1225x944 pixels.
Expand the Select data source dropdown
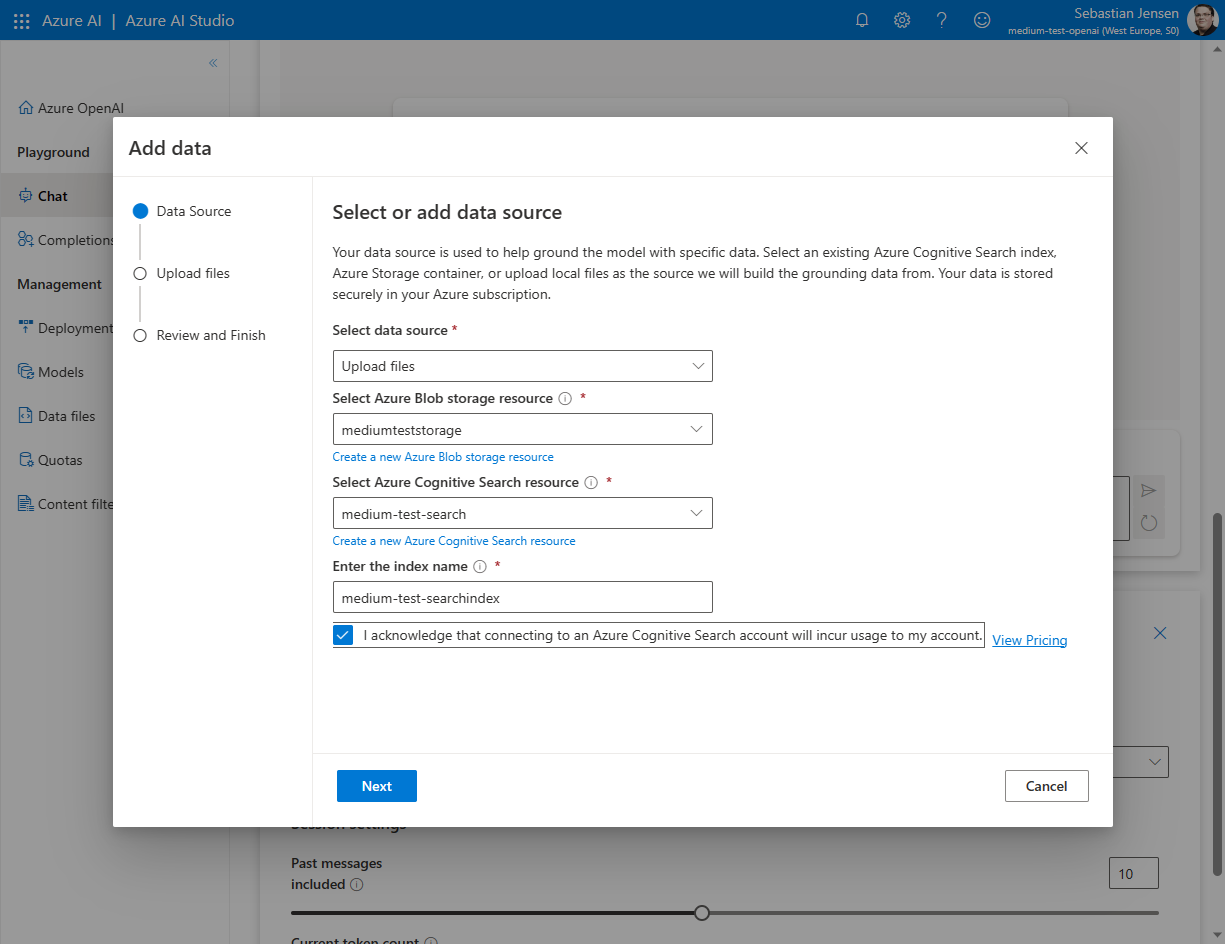click(x=522, y=366)
